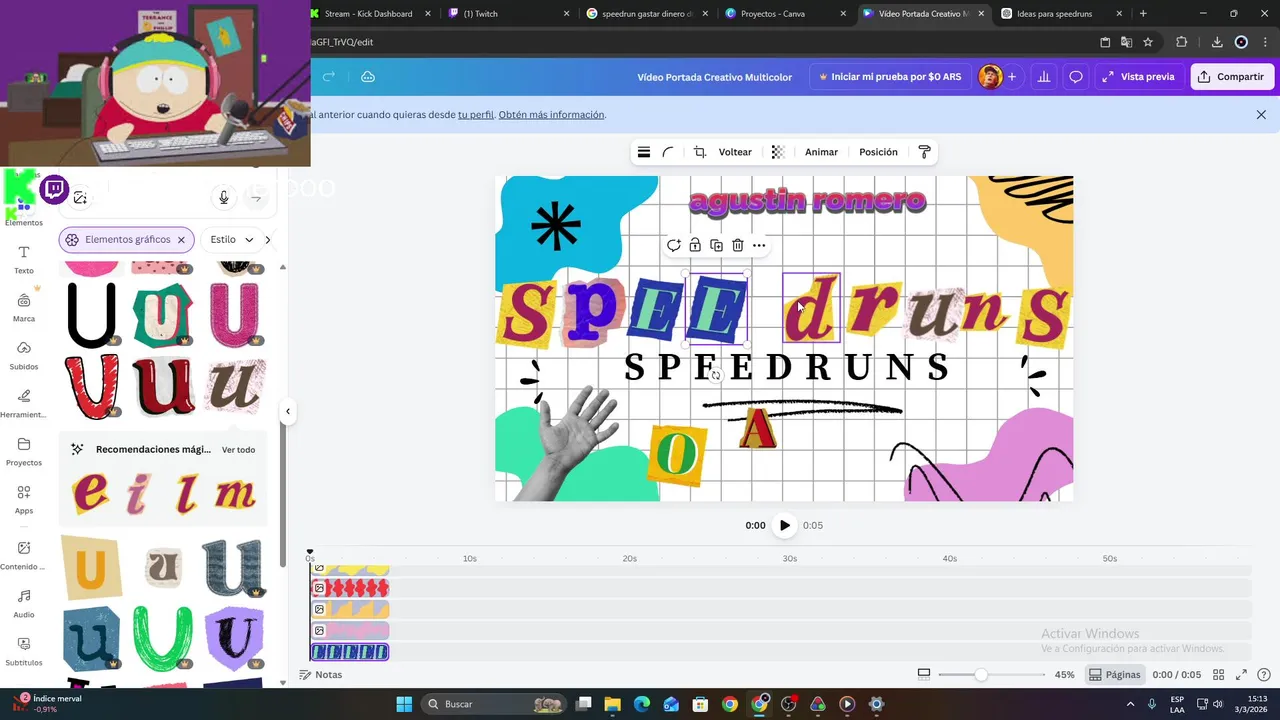1280x720 pixels.
Task: Click the redo arrow icon
Action: pyautogui.click(x=328, y=77)
